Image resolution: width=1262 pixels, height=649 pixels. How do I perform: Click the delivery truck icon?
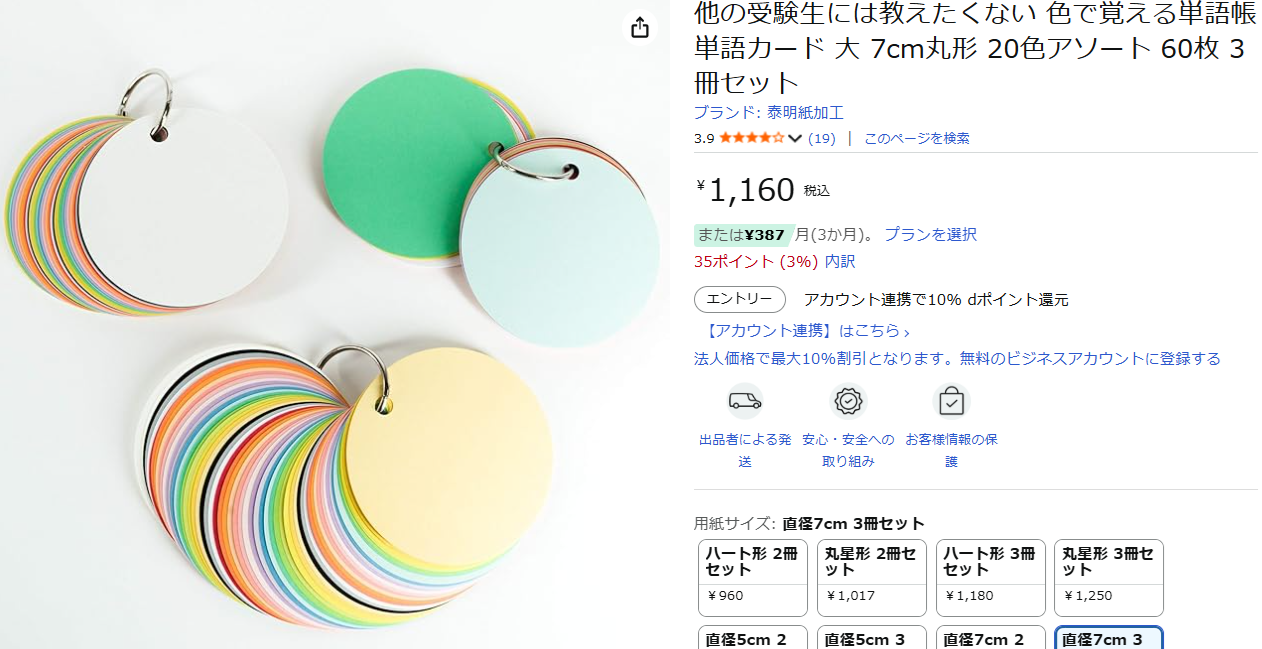745,401
